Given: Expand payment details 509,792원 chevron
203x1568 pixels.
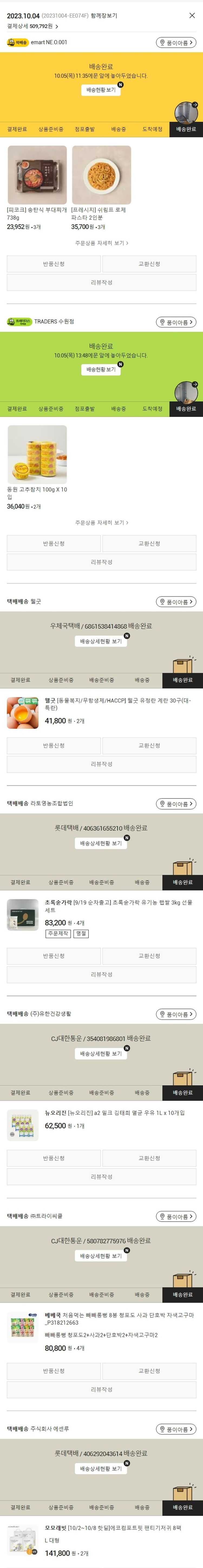Looking at the screenshot, I should pyautogui.click(x=57, y=26).
